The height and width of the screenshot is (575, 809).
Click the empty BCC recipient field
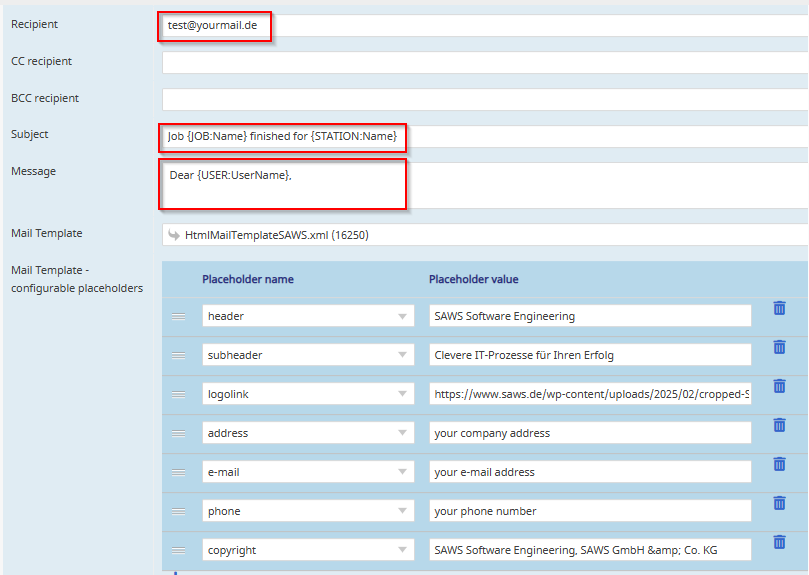coord(485,100)
